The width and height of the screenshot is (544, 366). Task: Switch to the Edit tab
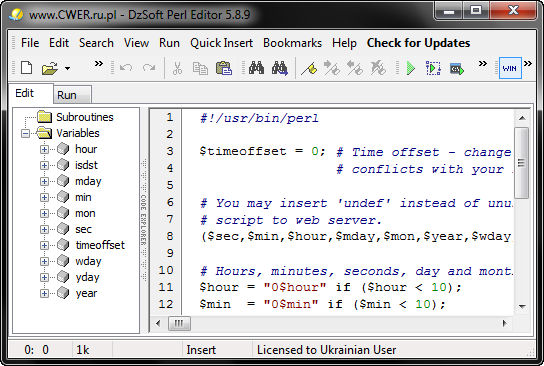(31, 93)
